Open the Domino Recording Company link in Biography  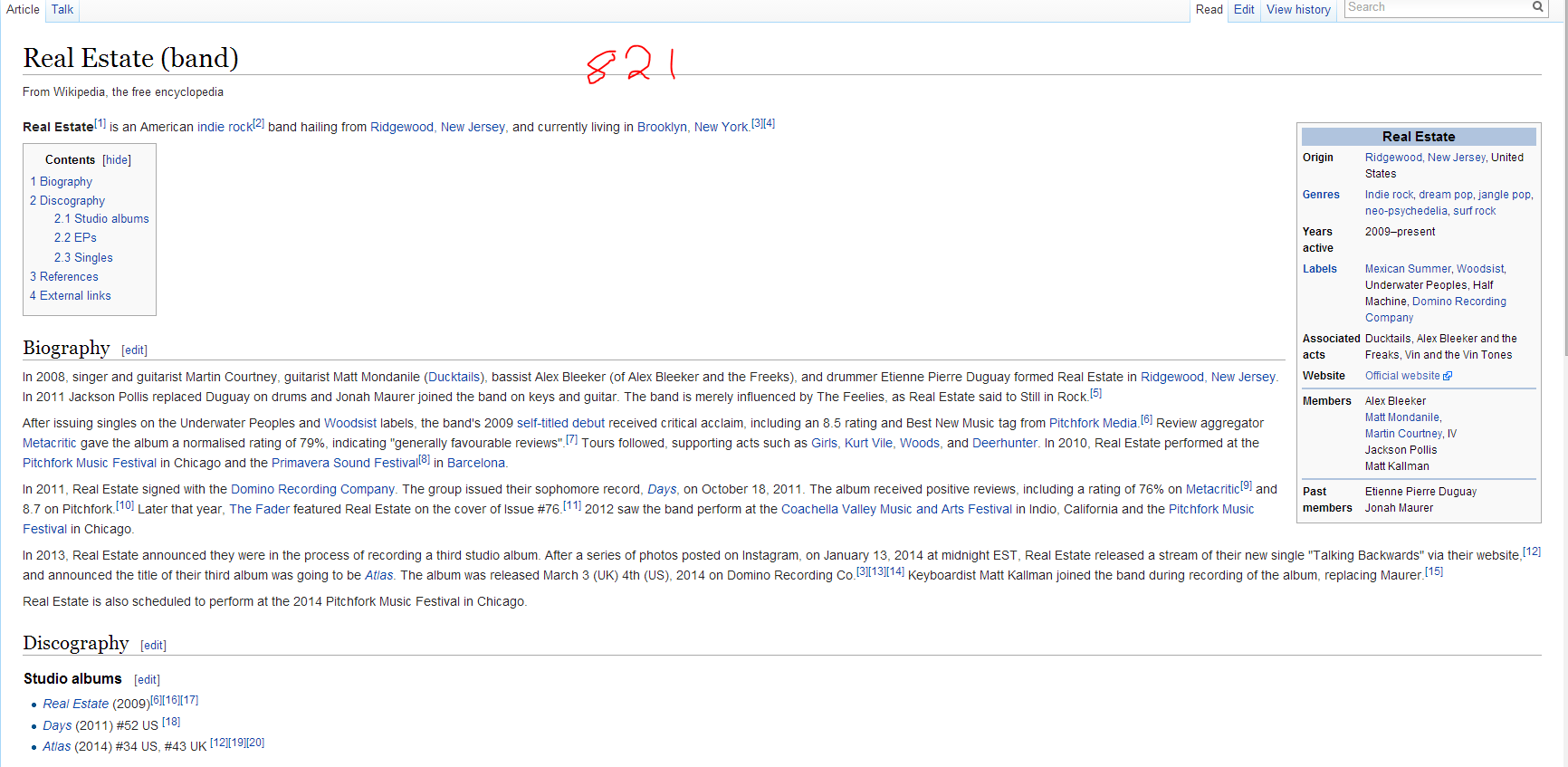pyautogui.click(x=312, y=489)
